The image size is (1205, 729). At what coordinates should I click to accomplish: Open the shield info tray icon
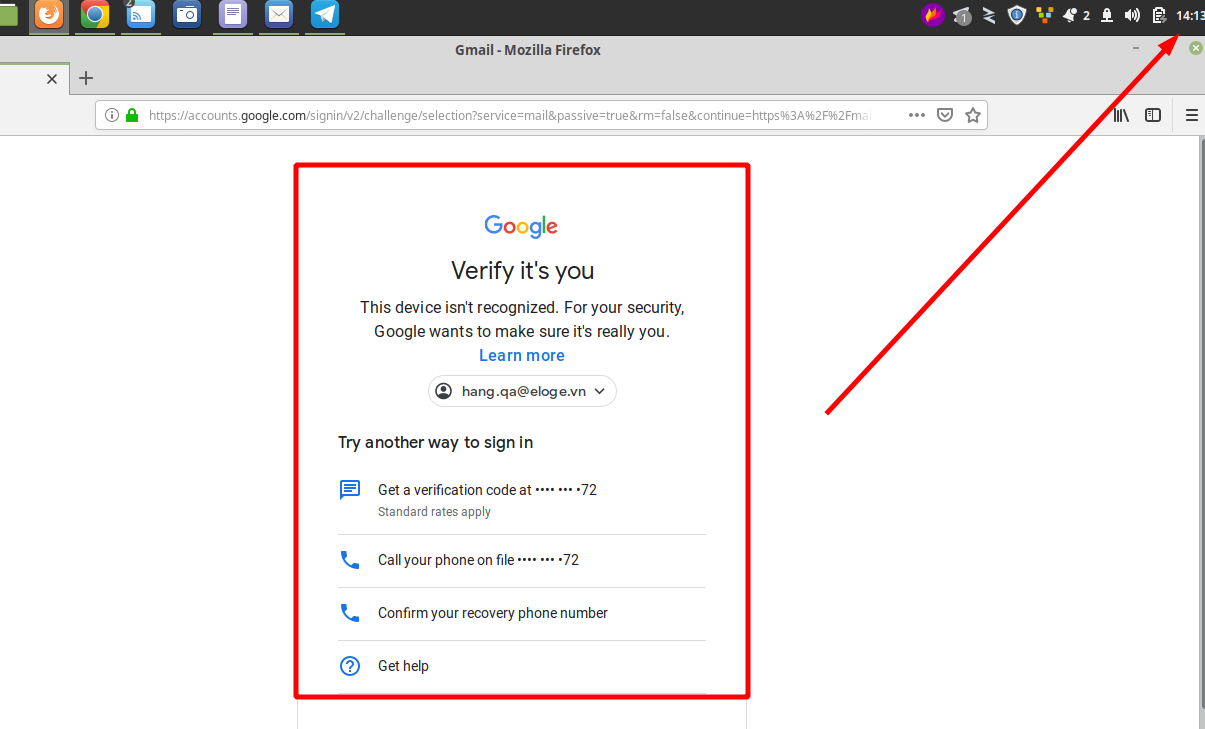tap(1017, 15)
